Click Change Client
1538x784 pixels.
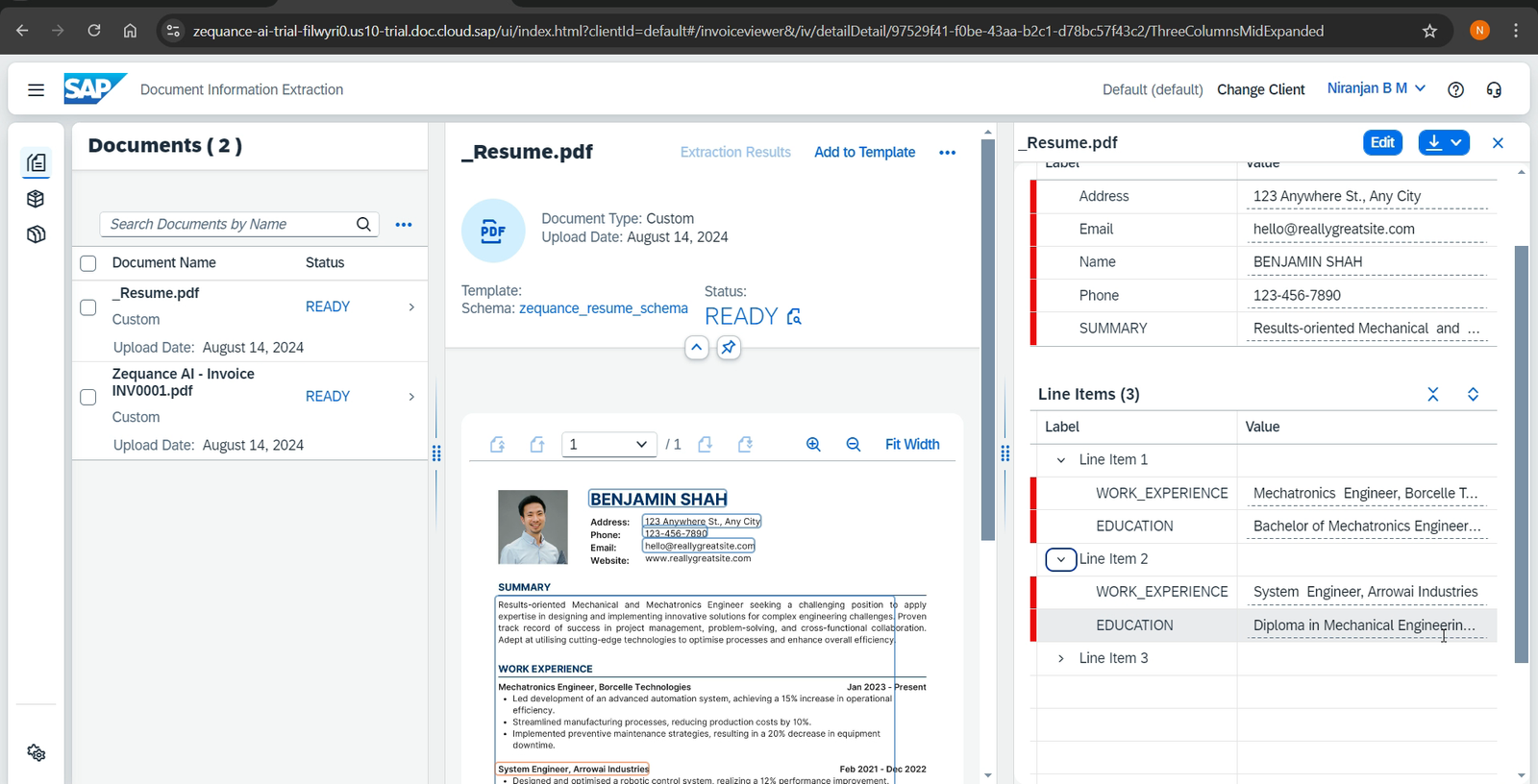pyautogui.click(x=1261, y=89)
